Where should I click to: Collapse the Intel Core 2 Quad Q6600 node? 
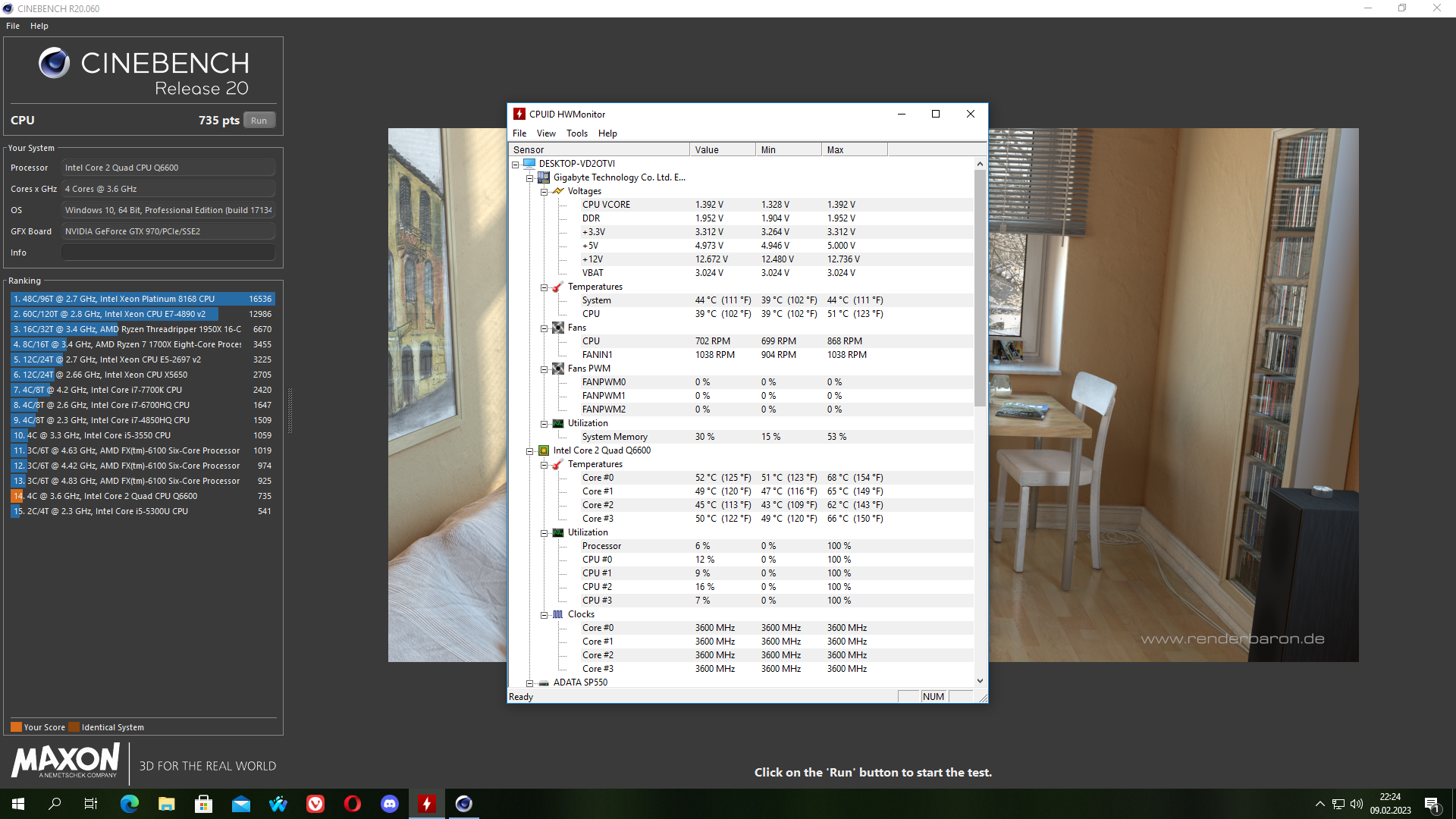[529, 451]
